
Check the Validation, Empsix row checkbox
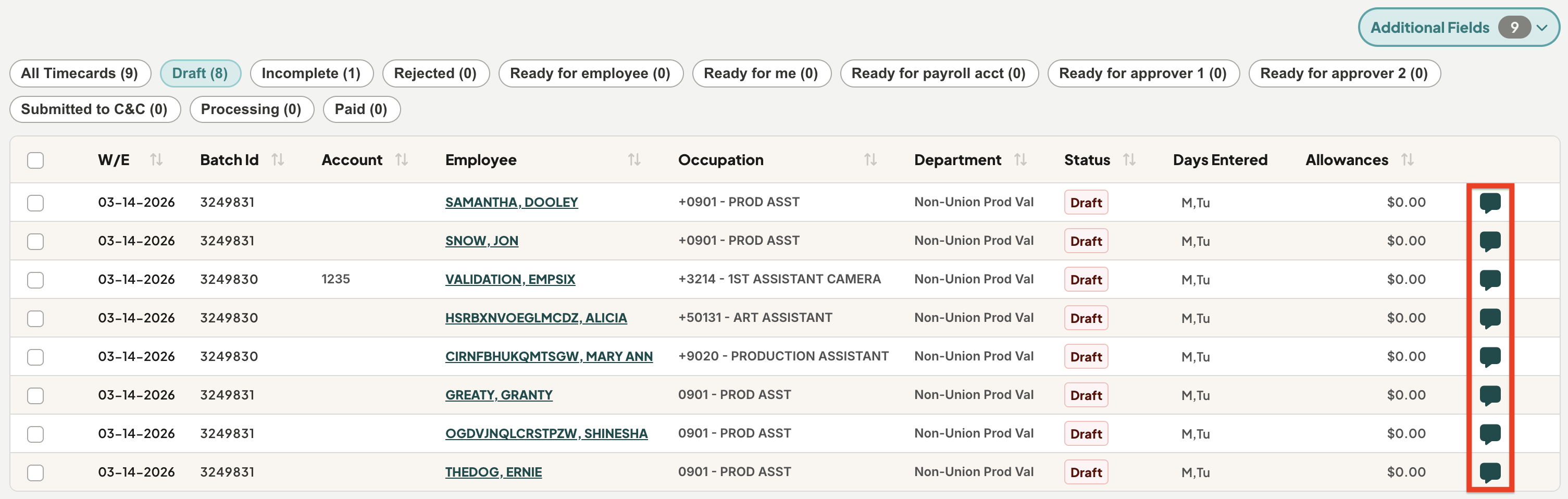pyautogui.click(x=35, y=280)
